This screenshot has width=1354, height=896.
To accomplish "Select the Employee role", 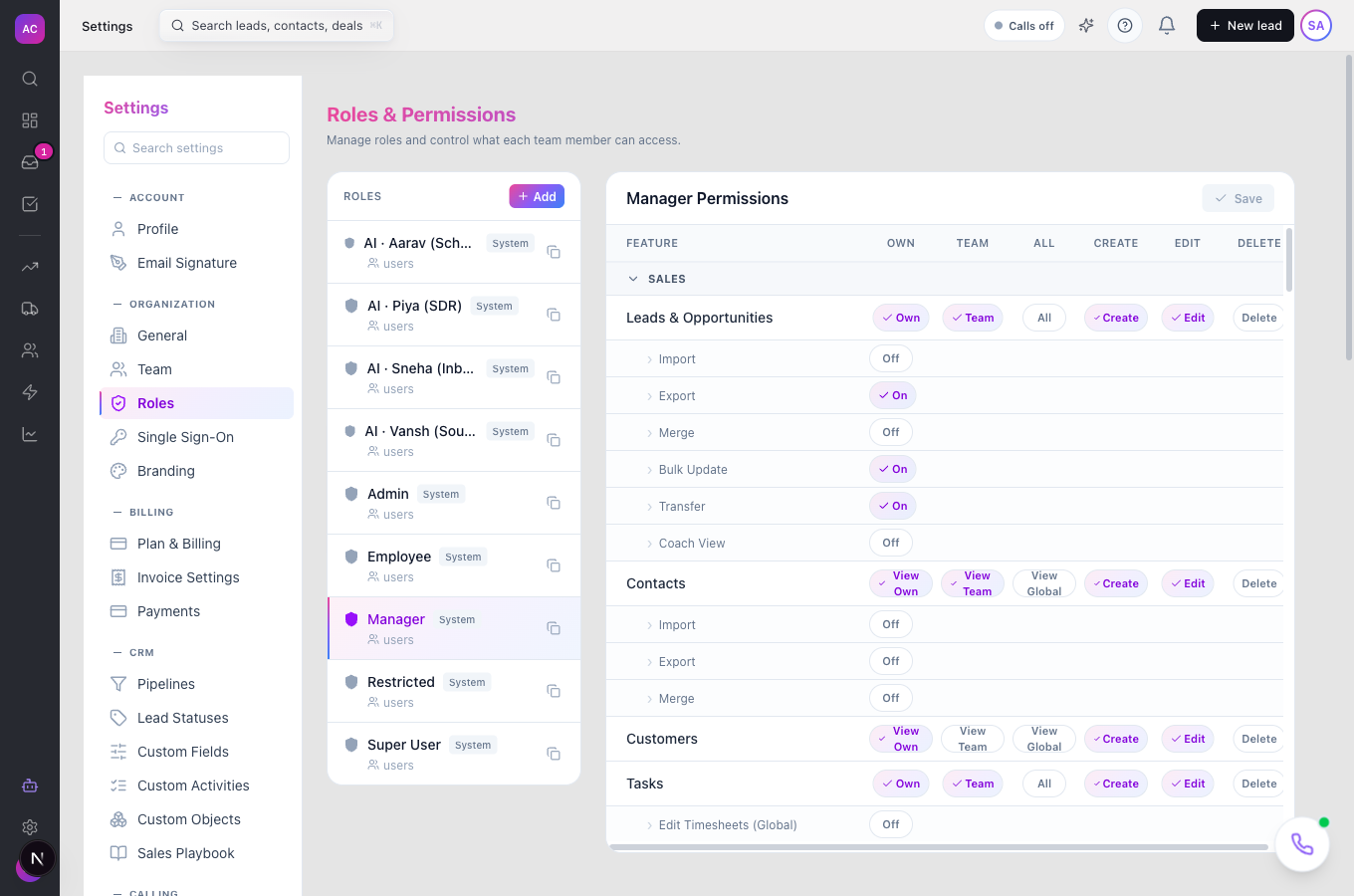I will click(454, 565).
